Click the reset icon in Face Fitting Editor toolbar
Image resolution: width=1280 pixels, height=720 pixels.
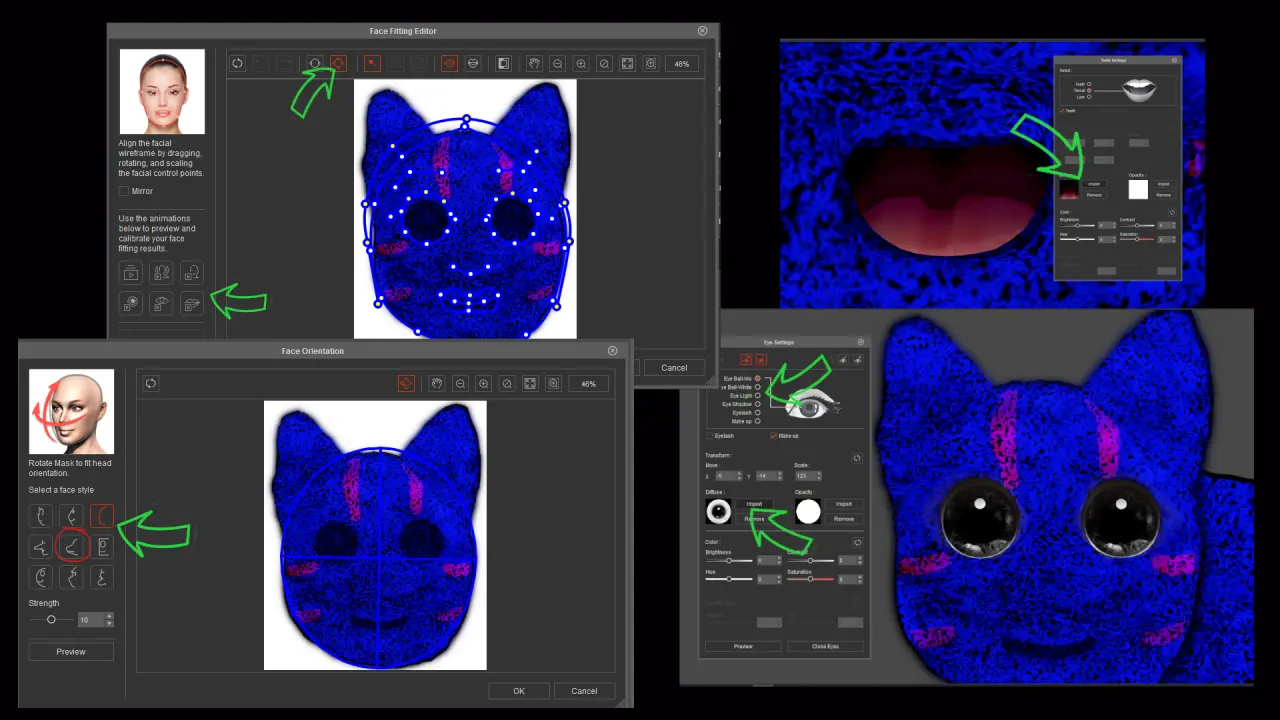(x=237, y=63)
